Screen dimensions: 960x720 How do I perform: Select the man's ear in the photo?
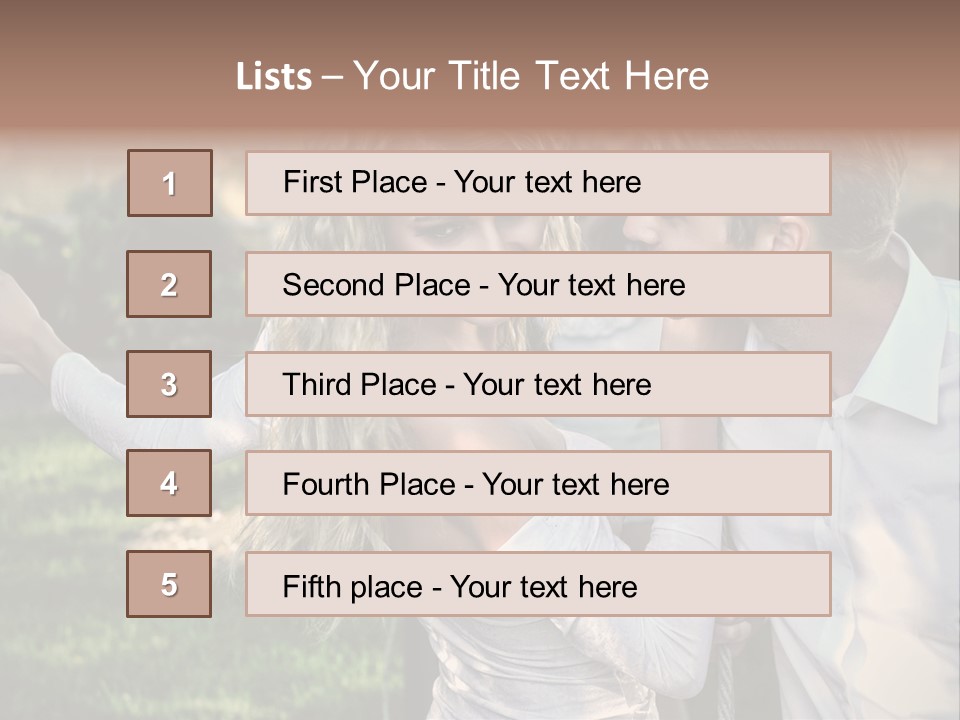(x=792, y=234)
